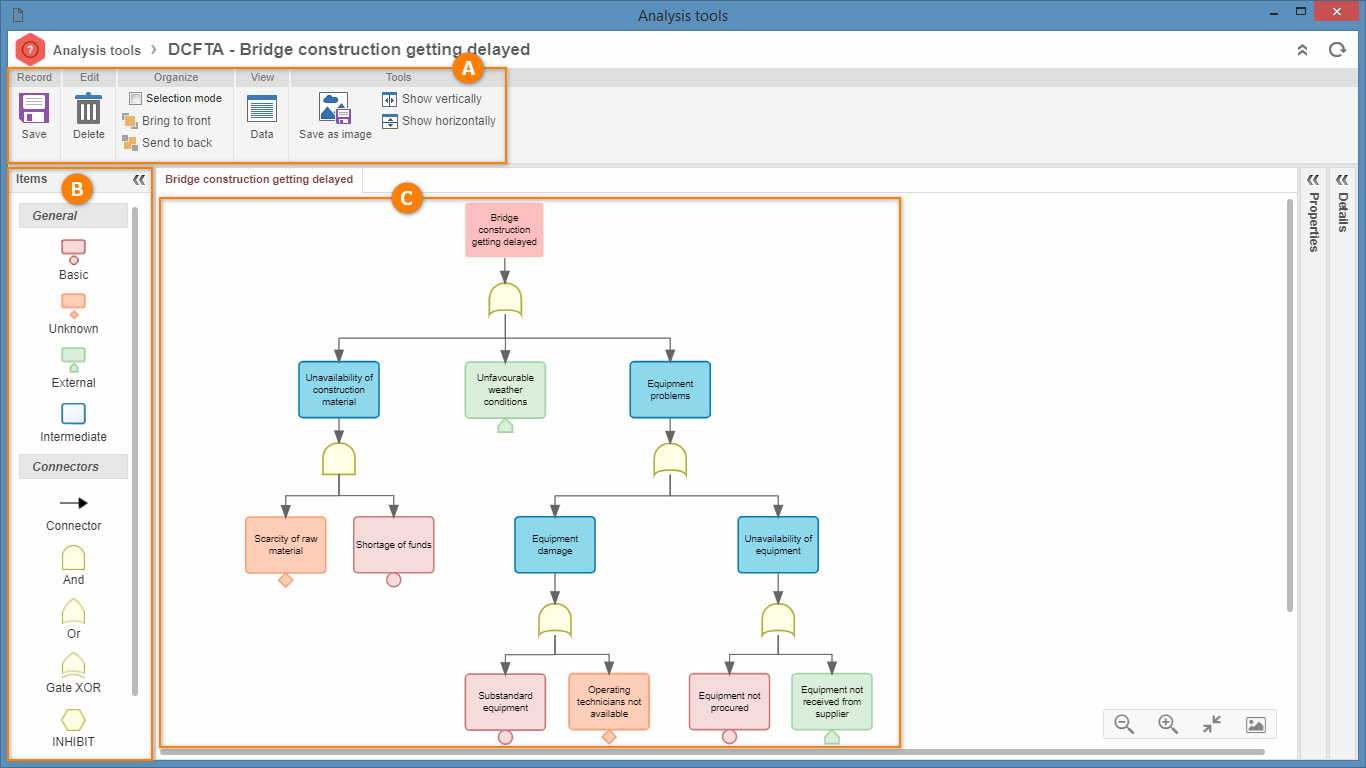This screenshot has width=1366, height=768.
Task: Bring selected item to front
Action: pos(167,121)
